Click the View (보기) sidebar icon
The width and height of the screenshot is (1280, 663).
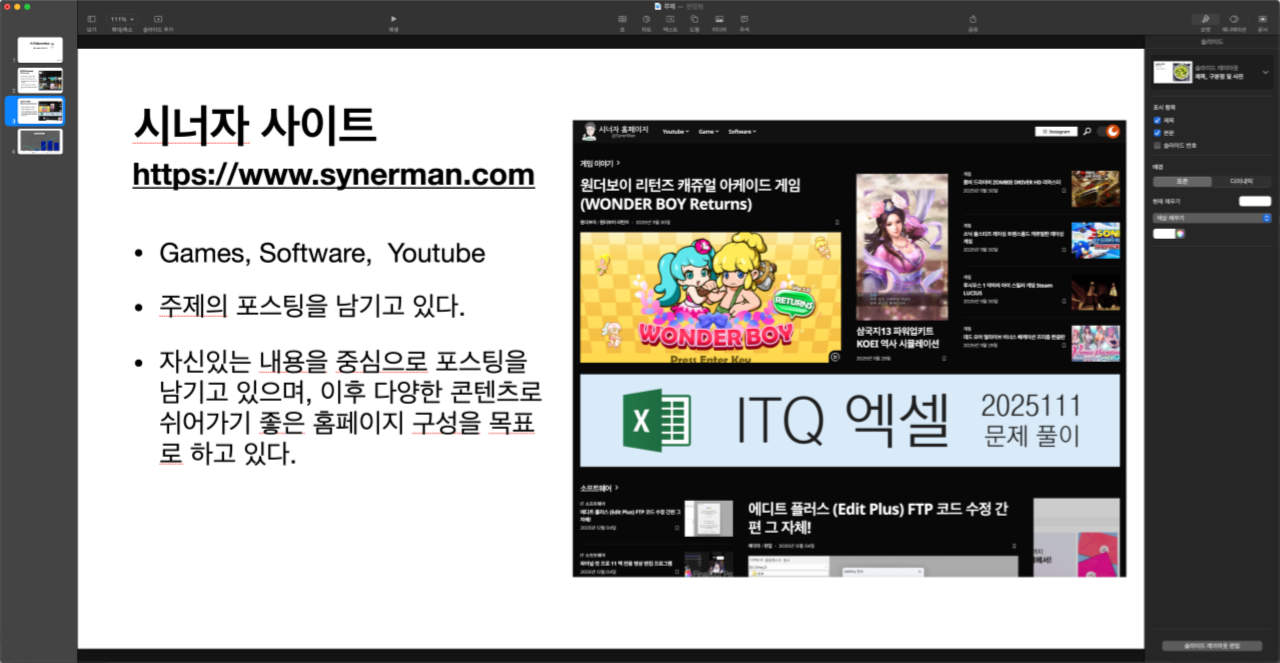pyautogui.click(x=91, y=19)
